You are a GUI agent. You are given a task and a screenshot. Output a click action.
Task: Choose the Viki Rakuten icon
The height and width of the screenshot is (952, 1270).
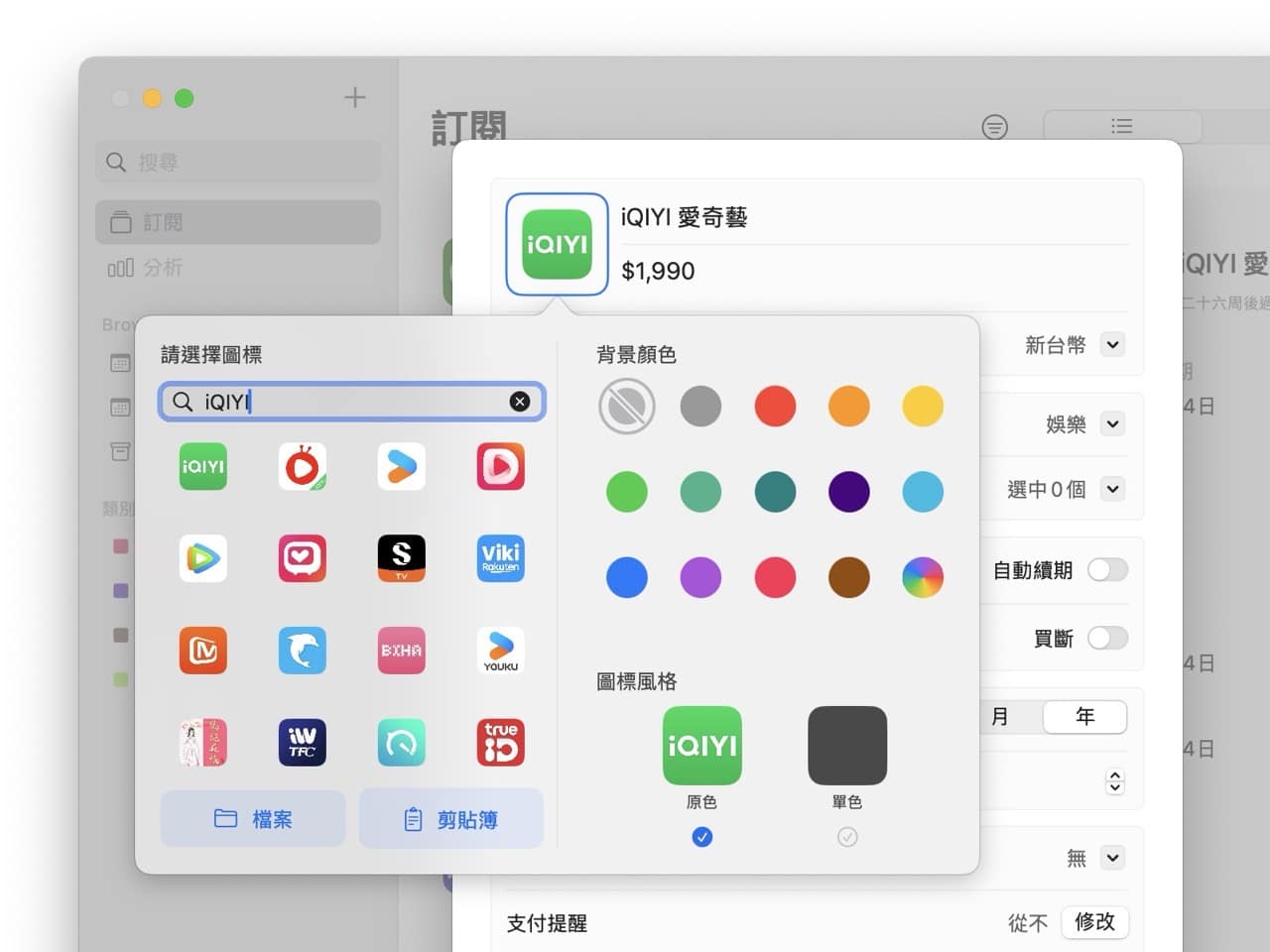click(501, 558)
